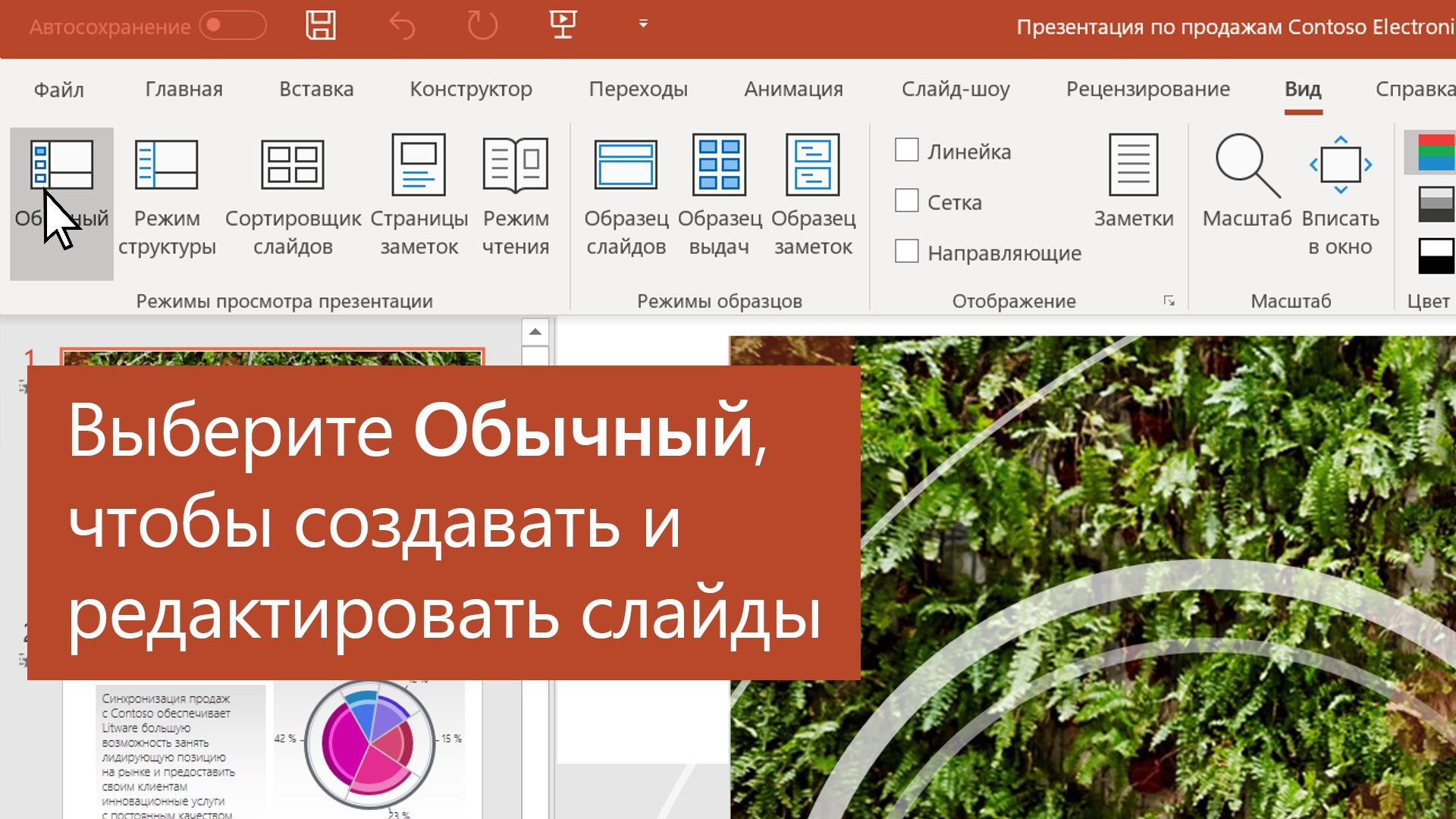
Task: Select the Grayscale view mode swatch
Action: [1436, 204]
